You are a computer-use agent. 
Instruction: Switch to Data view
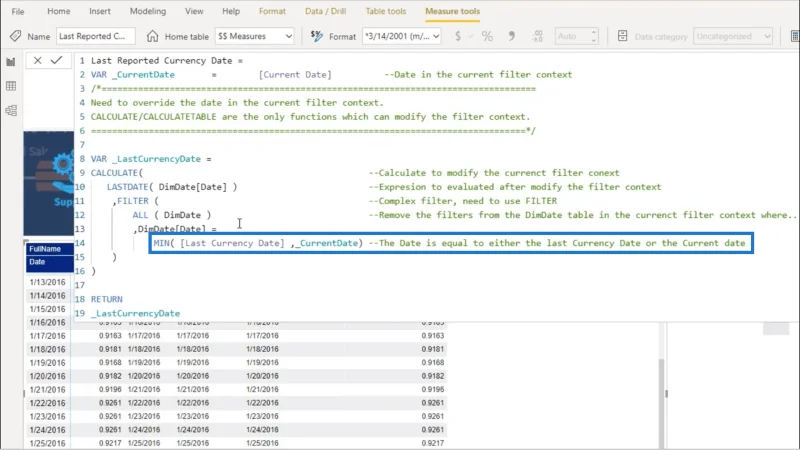(11, 86)
